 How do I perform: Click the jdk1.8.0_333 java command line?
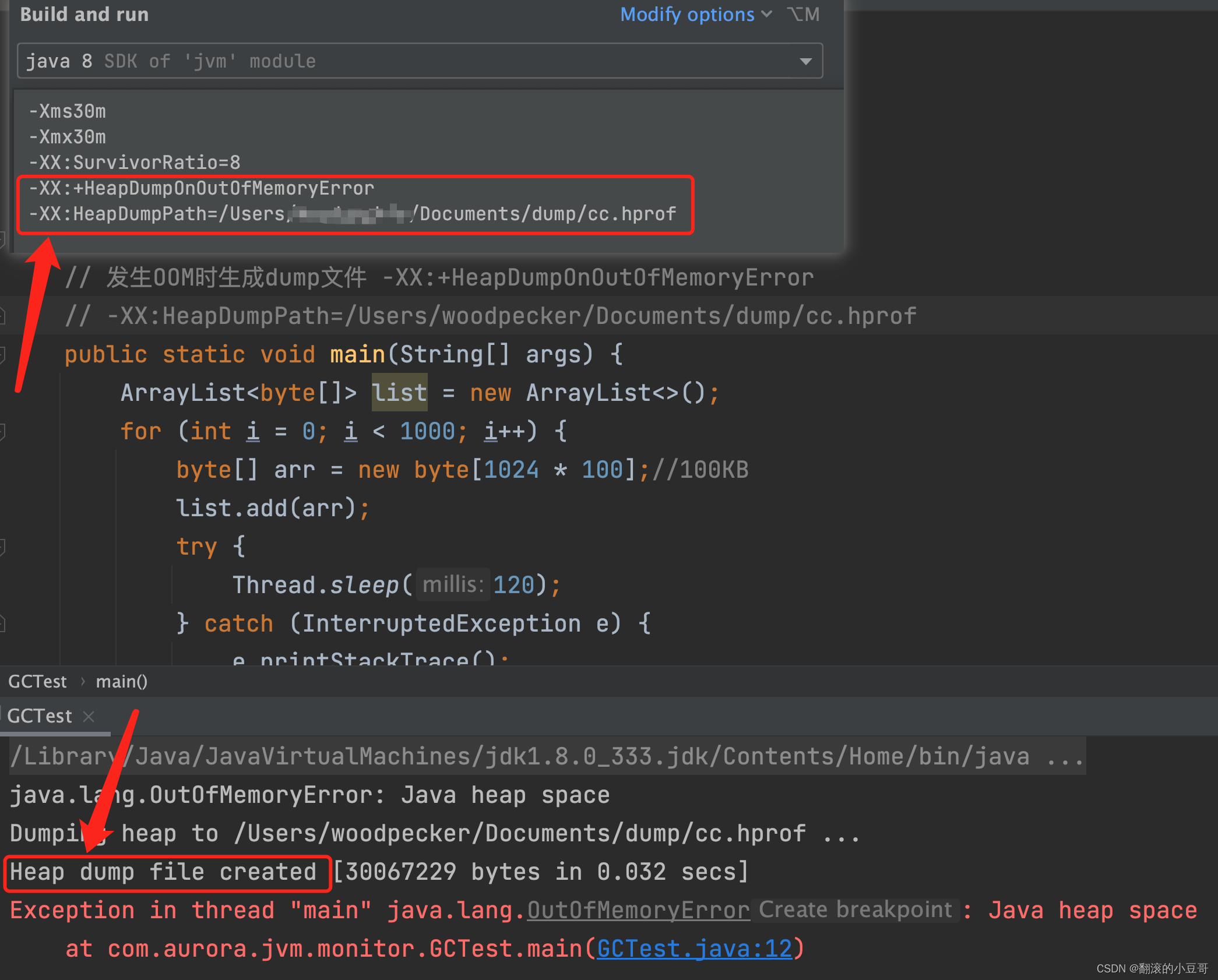(547, 756)
